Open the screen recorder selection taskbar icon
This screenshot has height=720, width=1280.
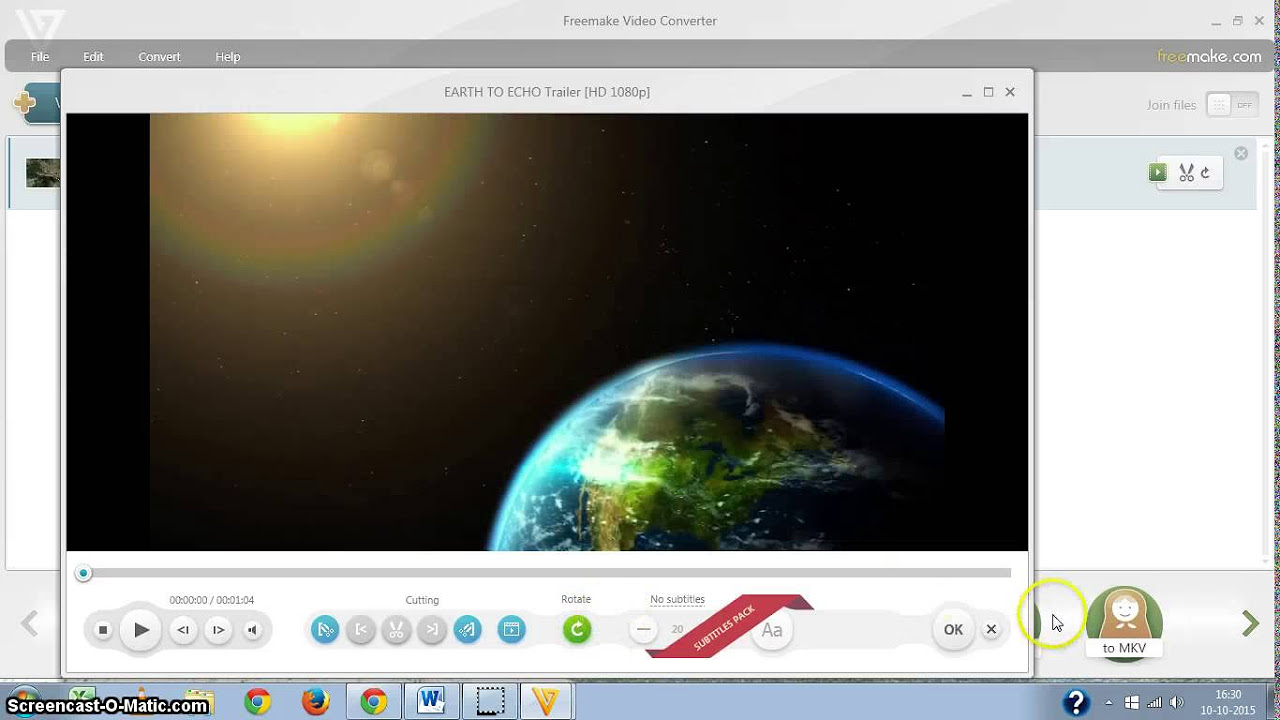[x=490, y=701]
